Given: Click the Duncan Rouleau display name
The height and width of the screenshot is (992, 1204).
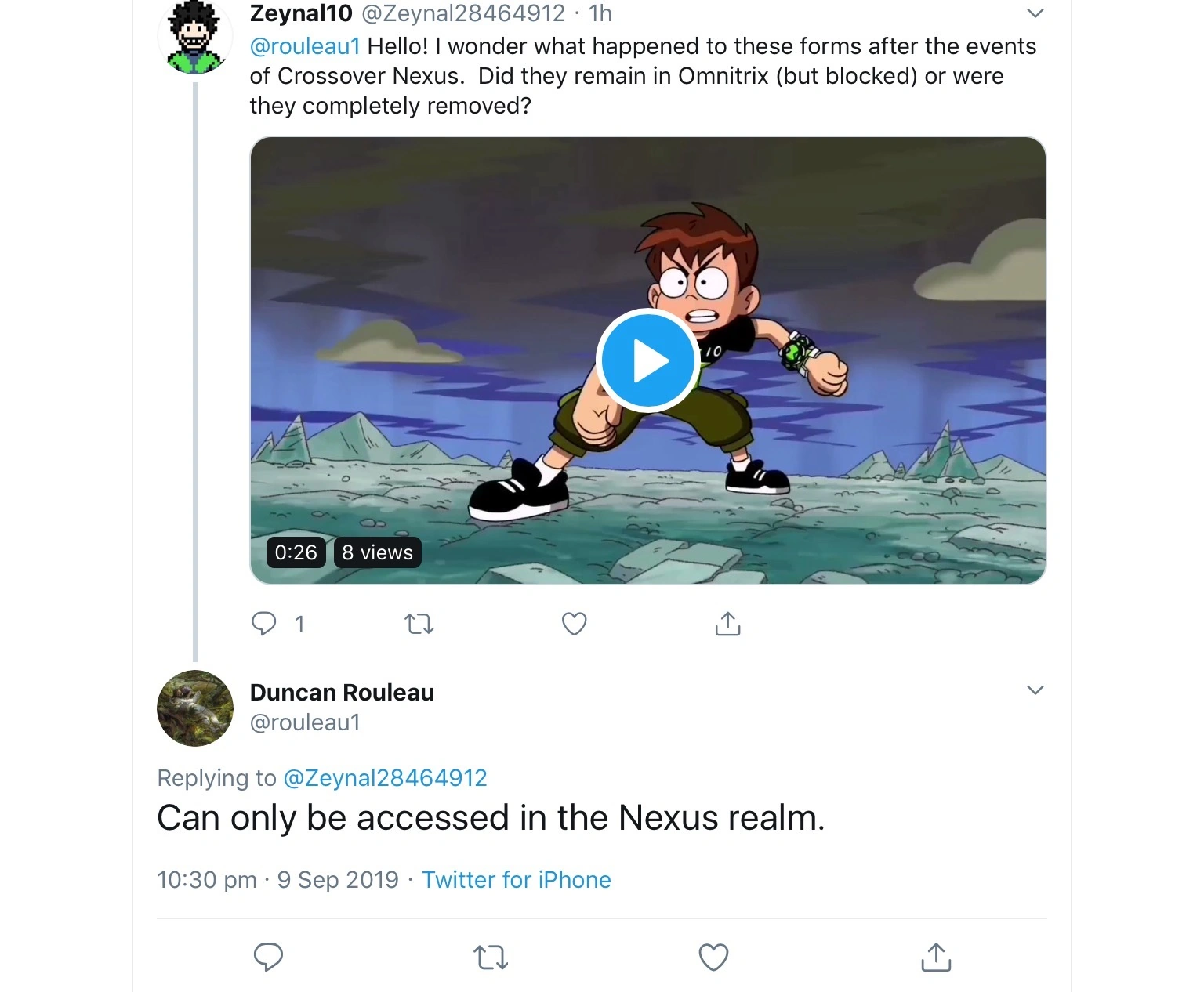Looking at the screenshot, I should click(342, 693).
